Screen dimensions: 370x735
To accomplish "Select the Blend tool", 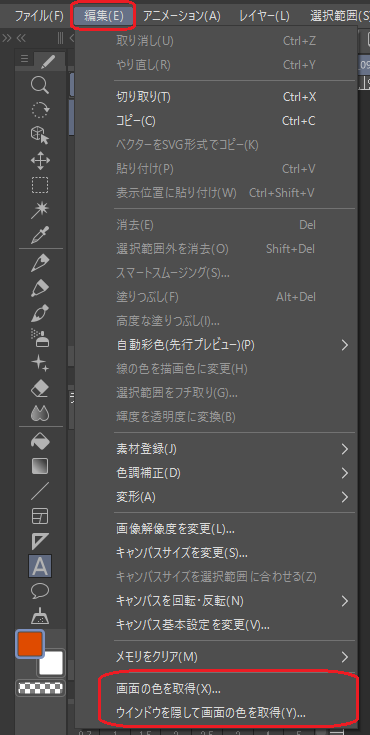I will 40,413.
